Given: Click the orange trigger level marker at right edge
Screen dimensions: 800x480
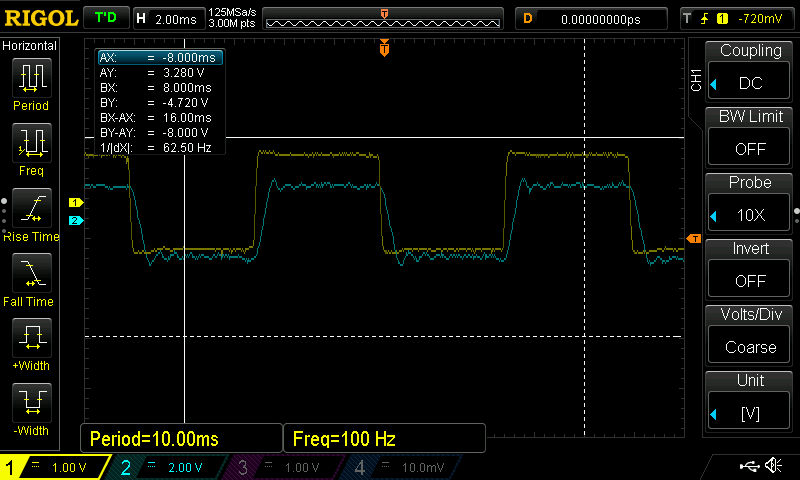Looking at the screenshot, I should (x=694, y=239).
